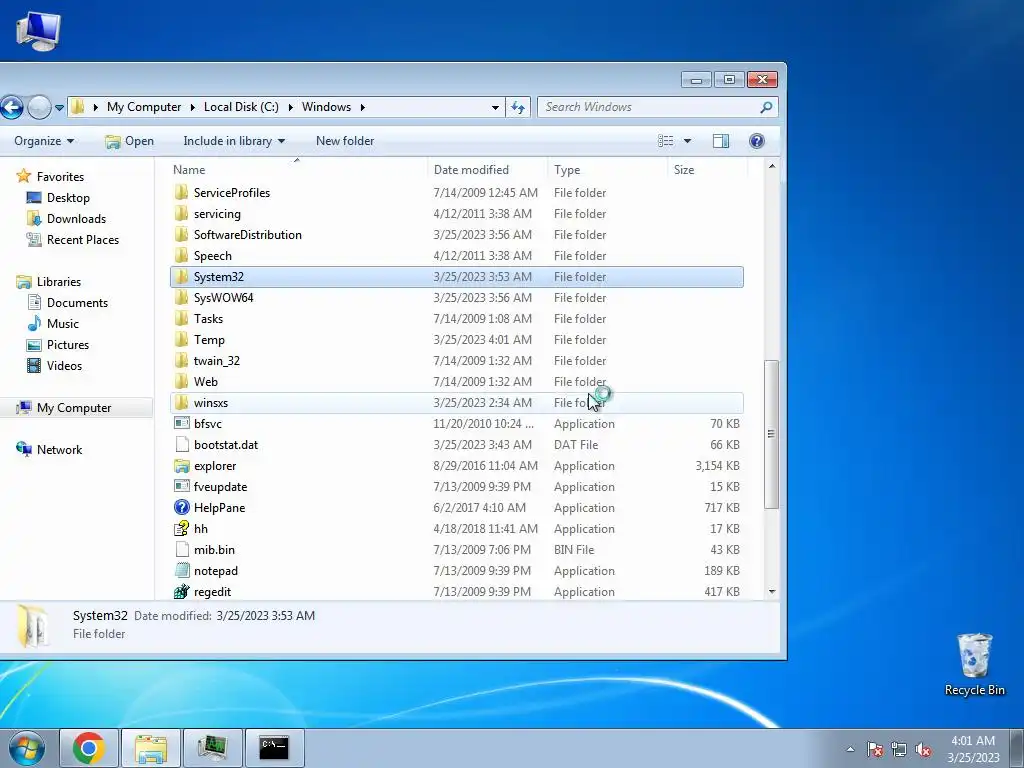The image size is (1024, 768).
Task: Sort by Name column header
Action: pos(298,170)
